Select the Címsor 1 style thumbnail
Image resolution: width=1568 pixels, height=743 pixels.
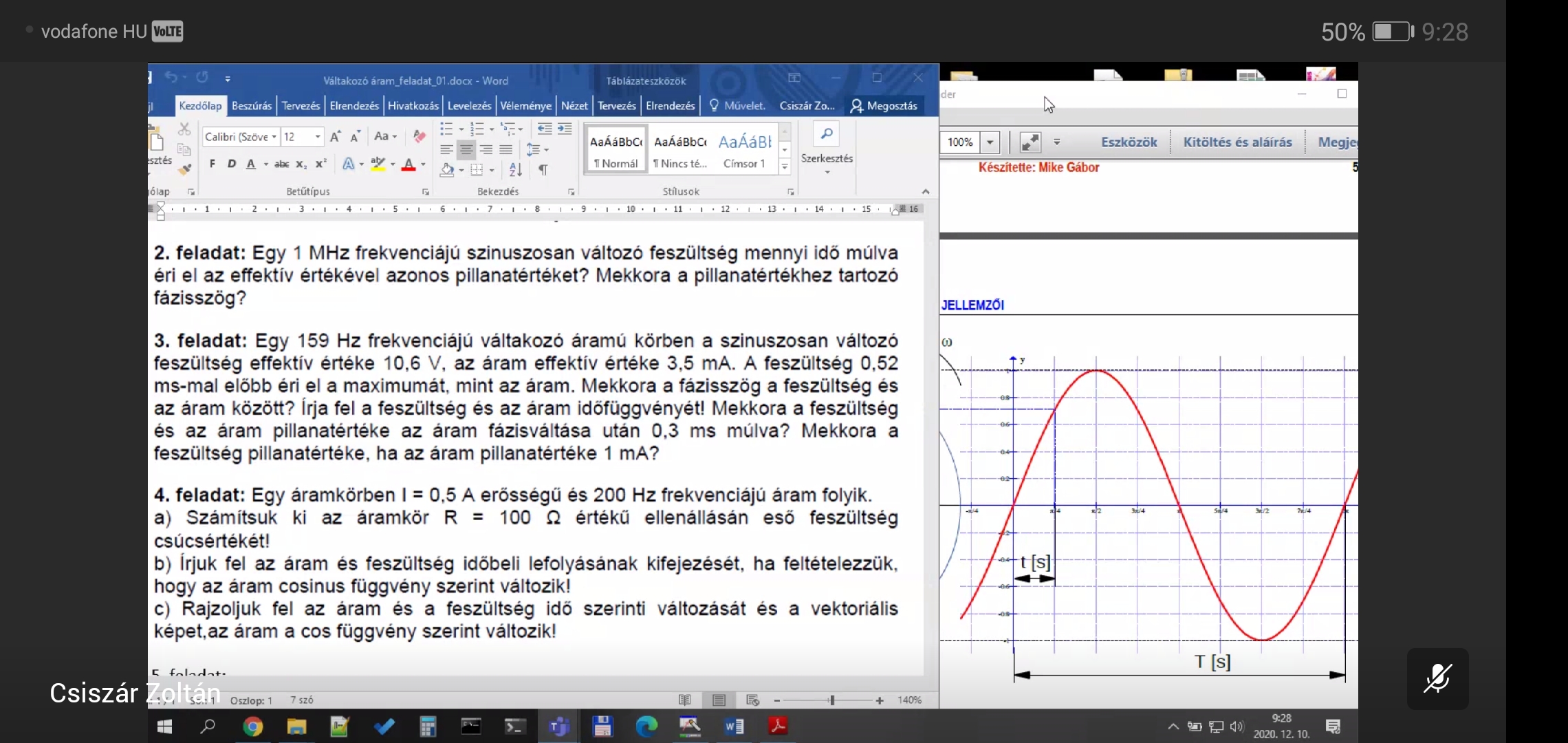pos(745,150)
